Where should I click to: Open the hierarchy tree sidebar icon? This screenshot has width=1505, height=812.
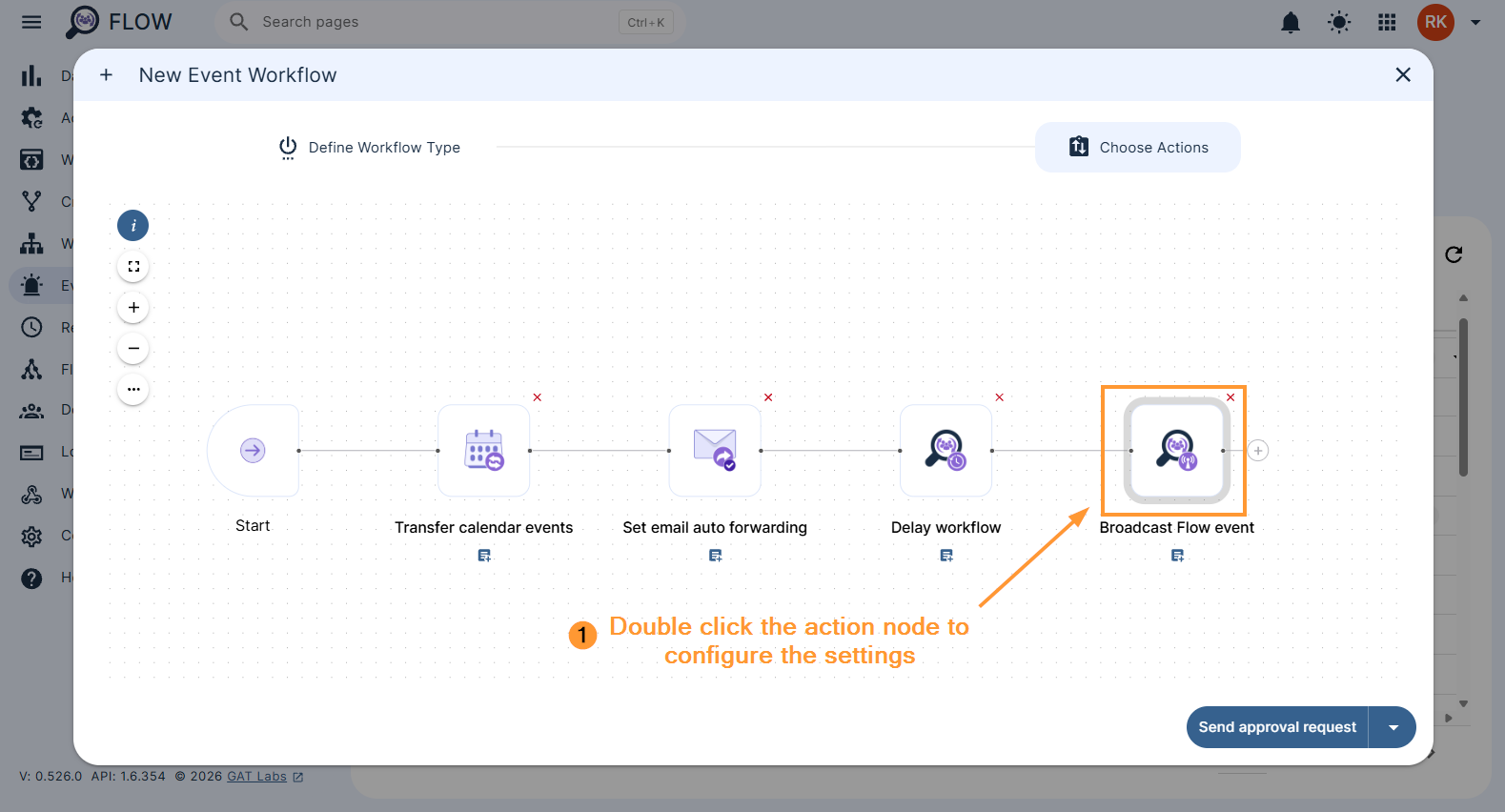(x=31, y=243)
